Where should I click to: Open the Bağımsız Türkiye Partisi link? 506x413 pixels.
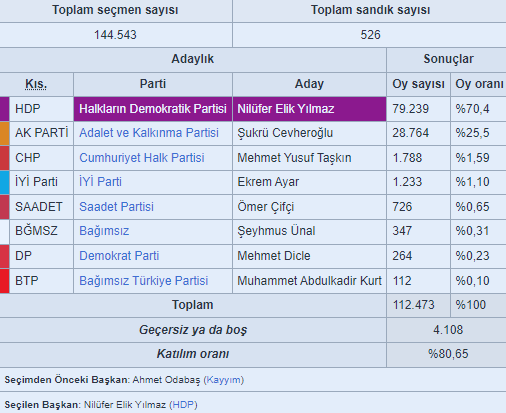(144, 281)
